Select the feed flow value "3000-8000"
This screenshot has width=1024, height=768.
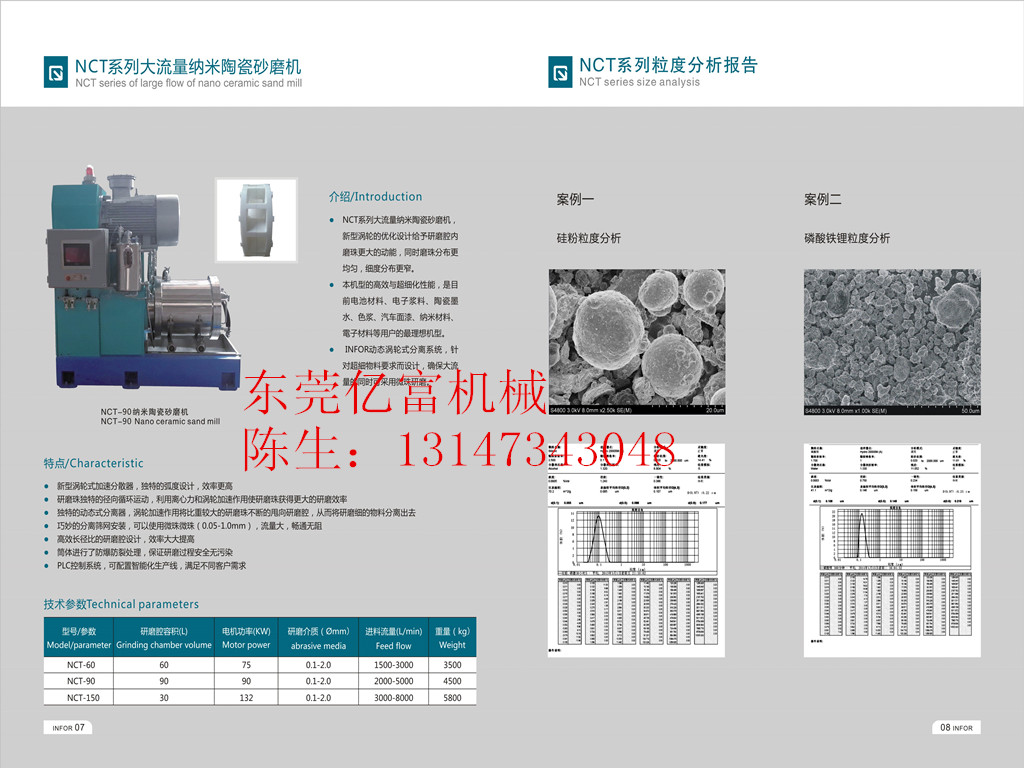pos(394,698)
